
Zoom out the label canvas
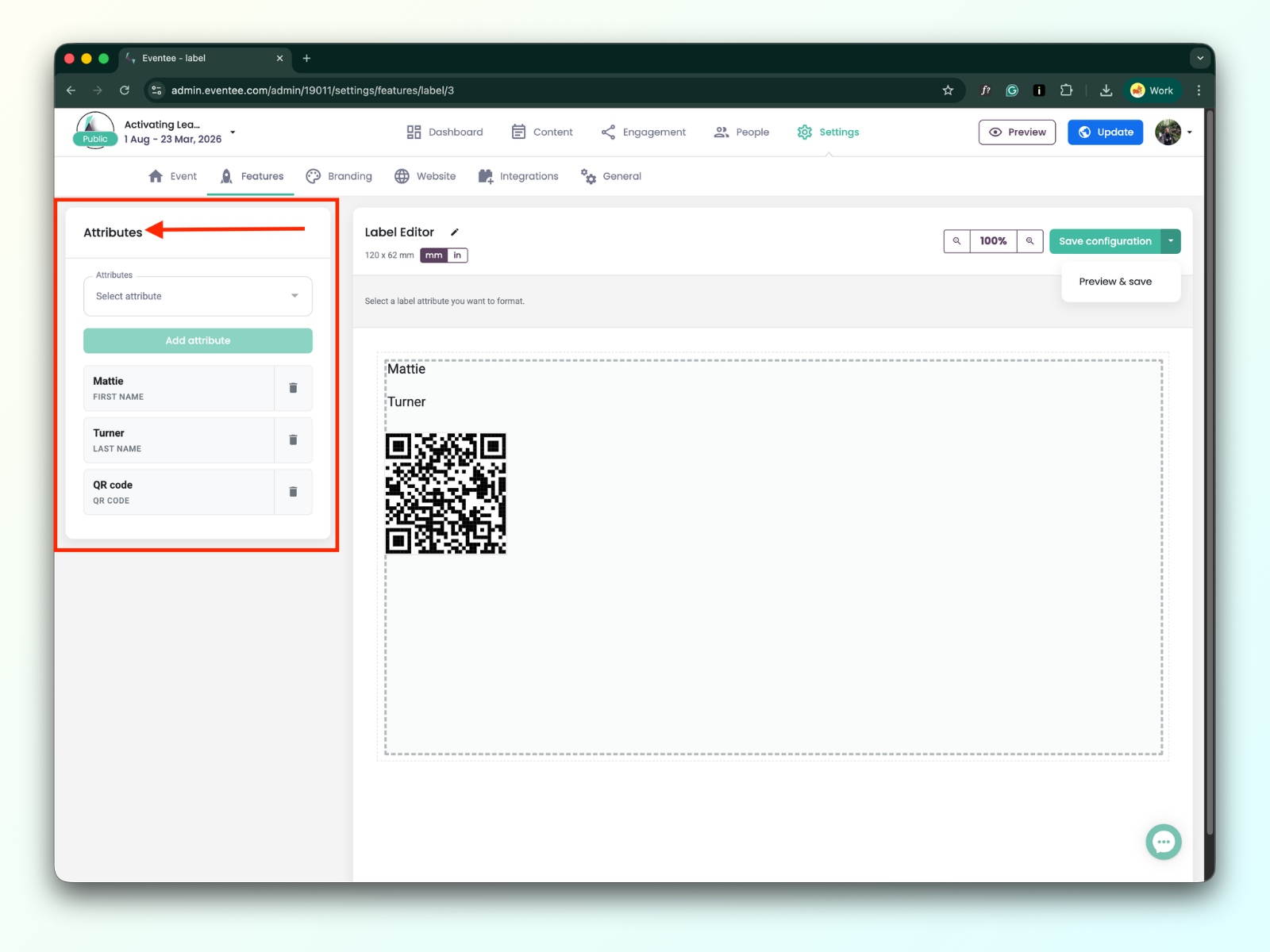[956, 241]
